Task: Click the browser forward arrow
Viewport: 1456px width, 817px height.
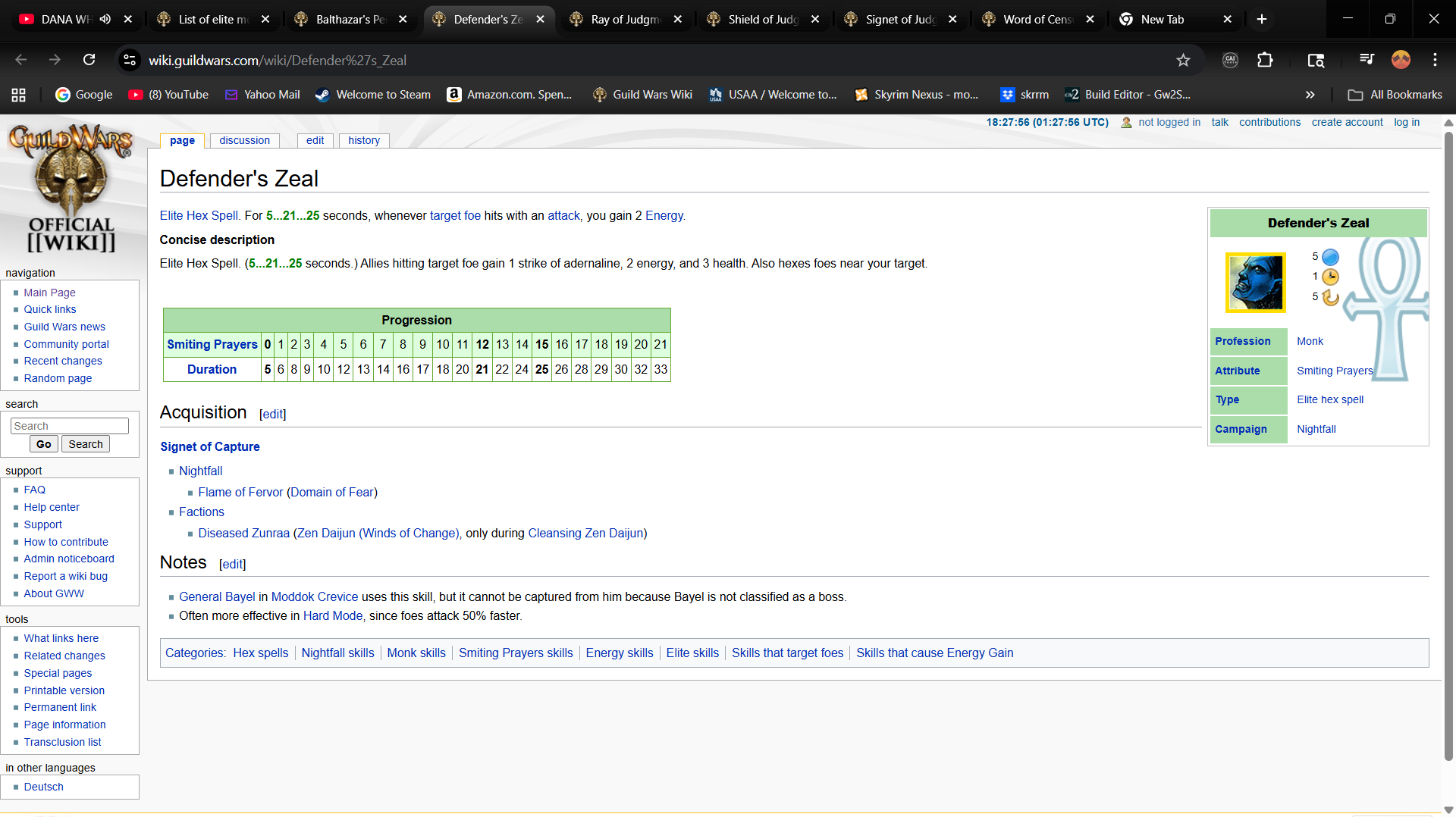Action: (55, 60)
